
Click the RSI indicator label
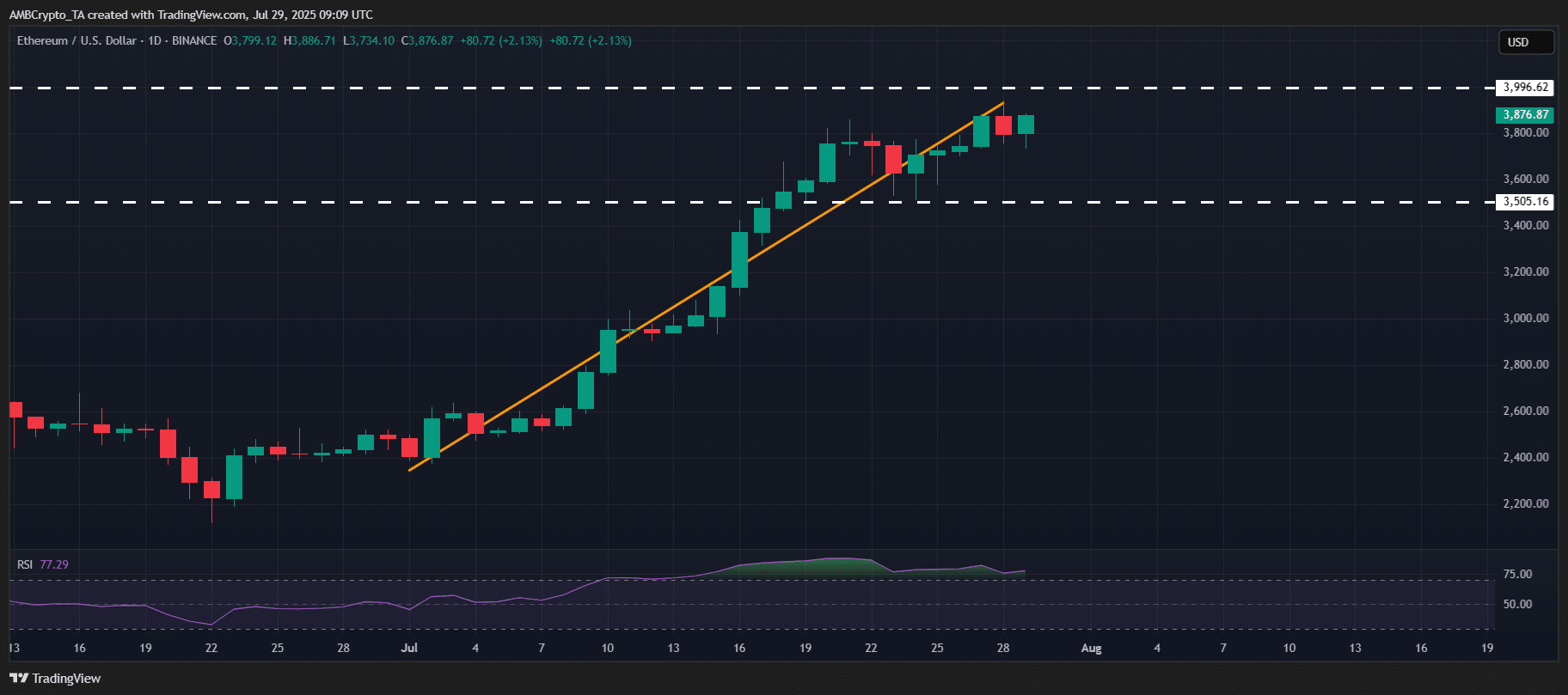coord(25,564)
